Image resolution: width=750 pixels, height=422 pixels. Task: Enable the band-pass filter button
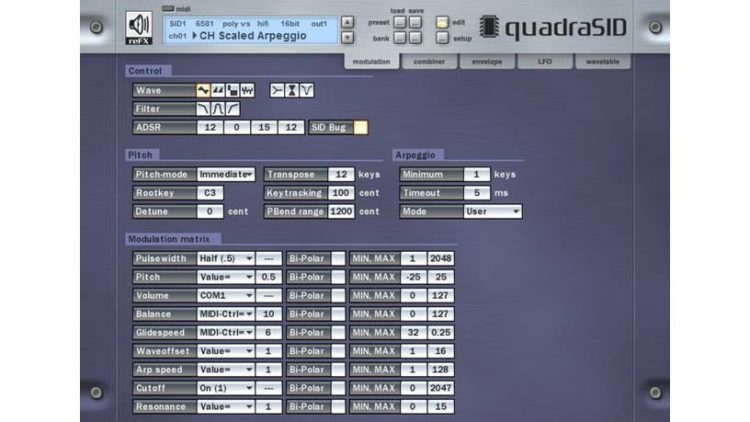218,109
